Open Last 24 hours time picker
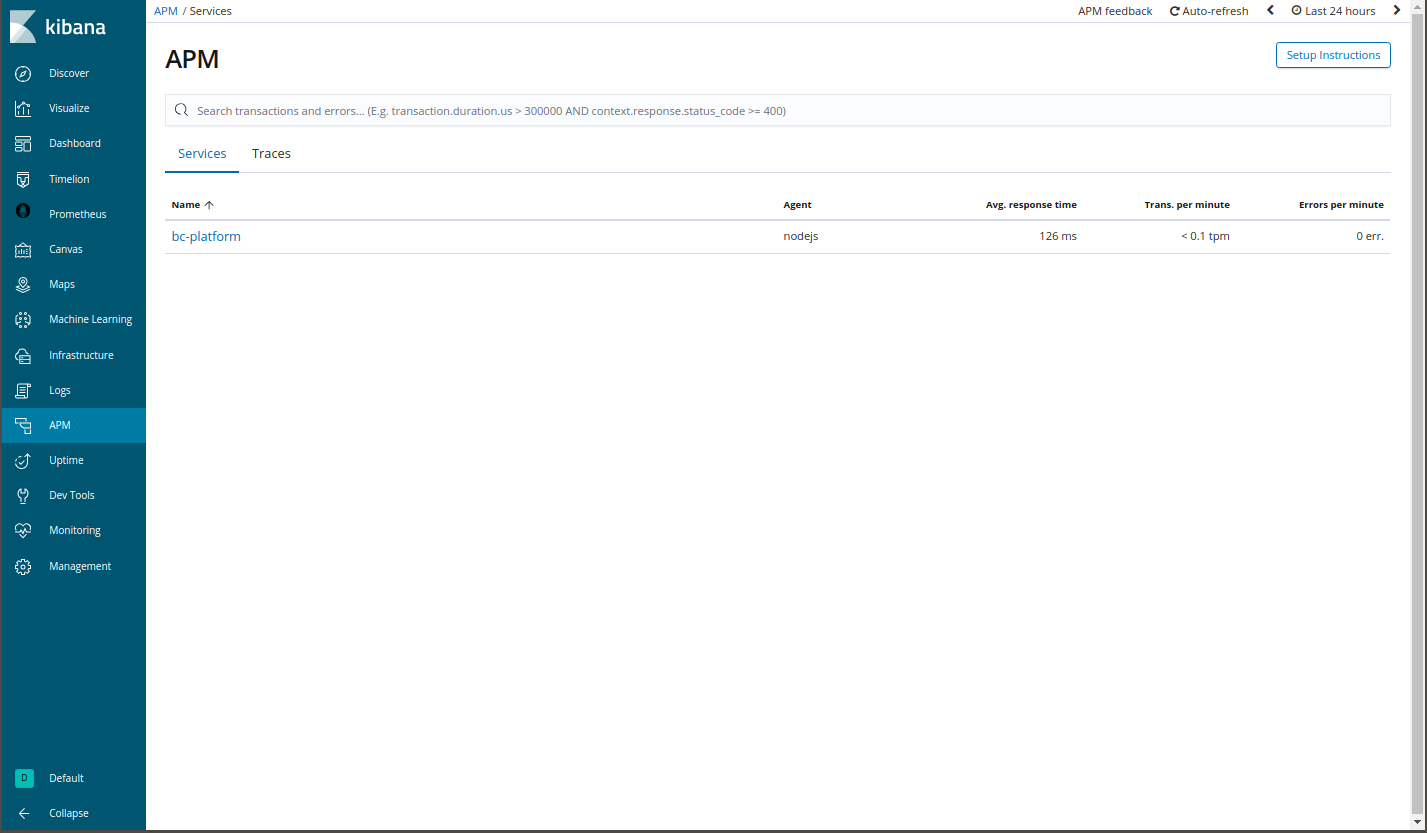The image size is (1427, 833). coord(1333,11)
